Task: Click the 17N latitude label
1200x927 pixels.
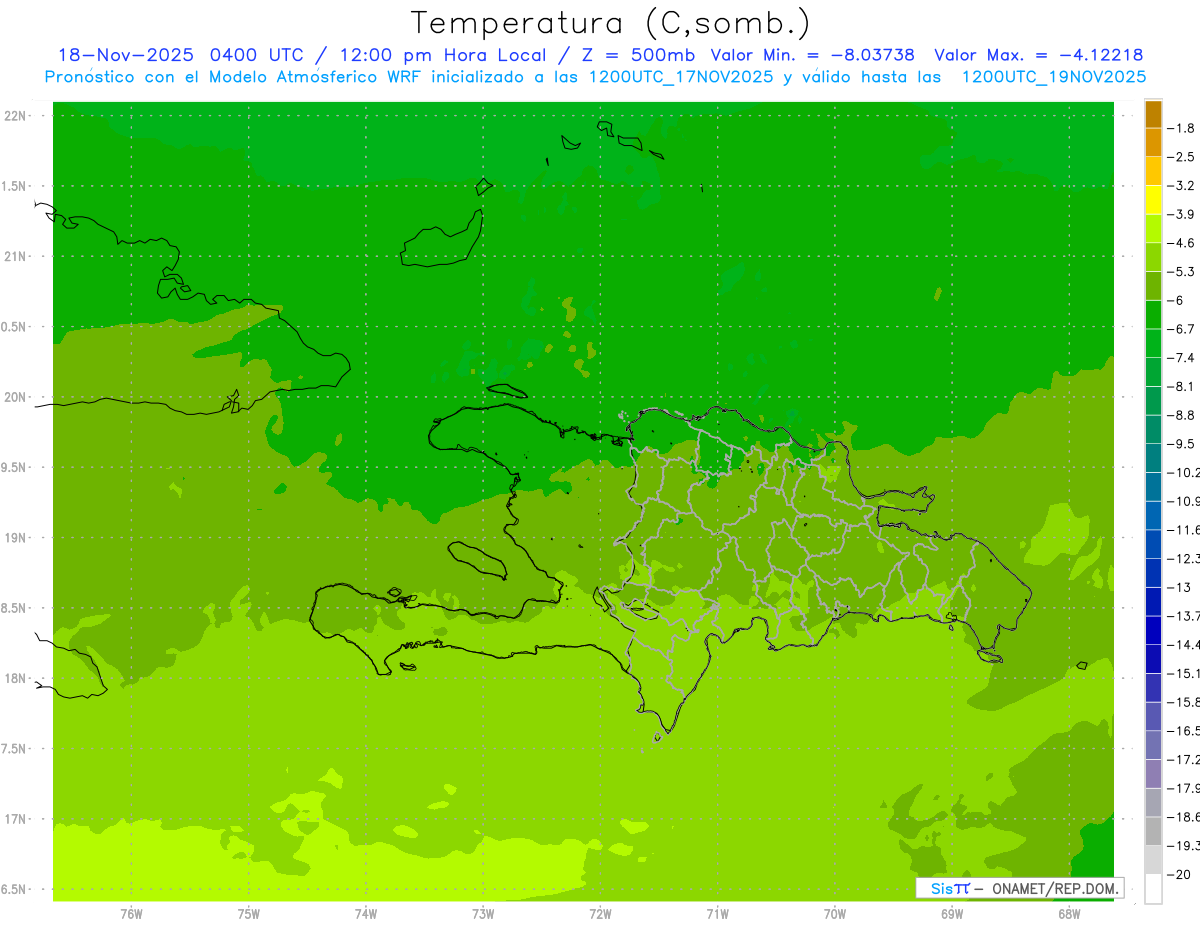Action: [15, 819]
